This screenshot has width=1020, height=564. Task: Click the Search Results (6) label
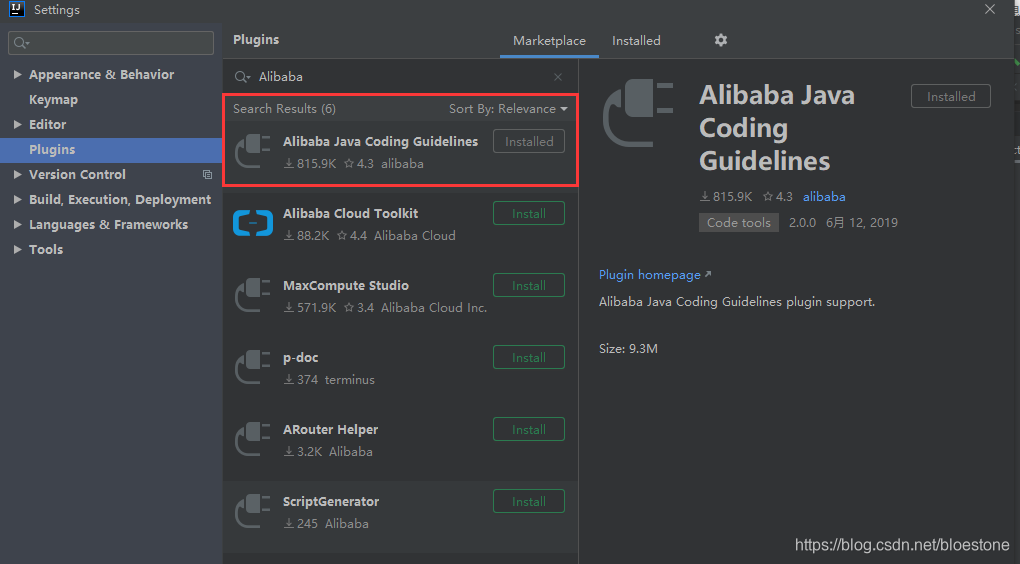[x=284, y=109]
